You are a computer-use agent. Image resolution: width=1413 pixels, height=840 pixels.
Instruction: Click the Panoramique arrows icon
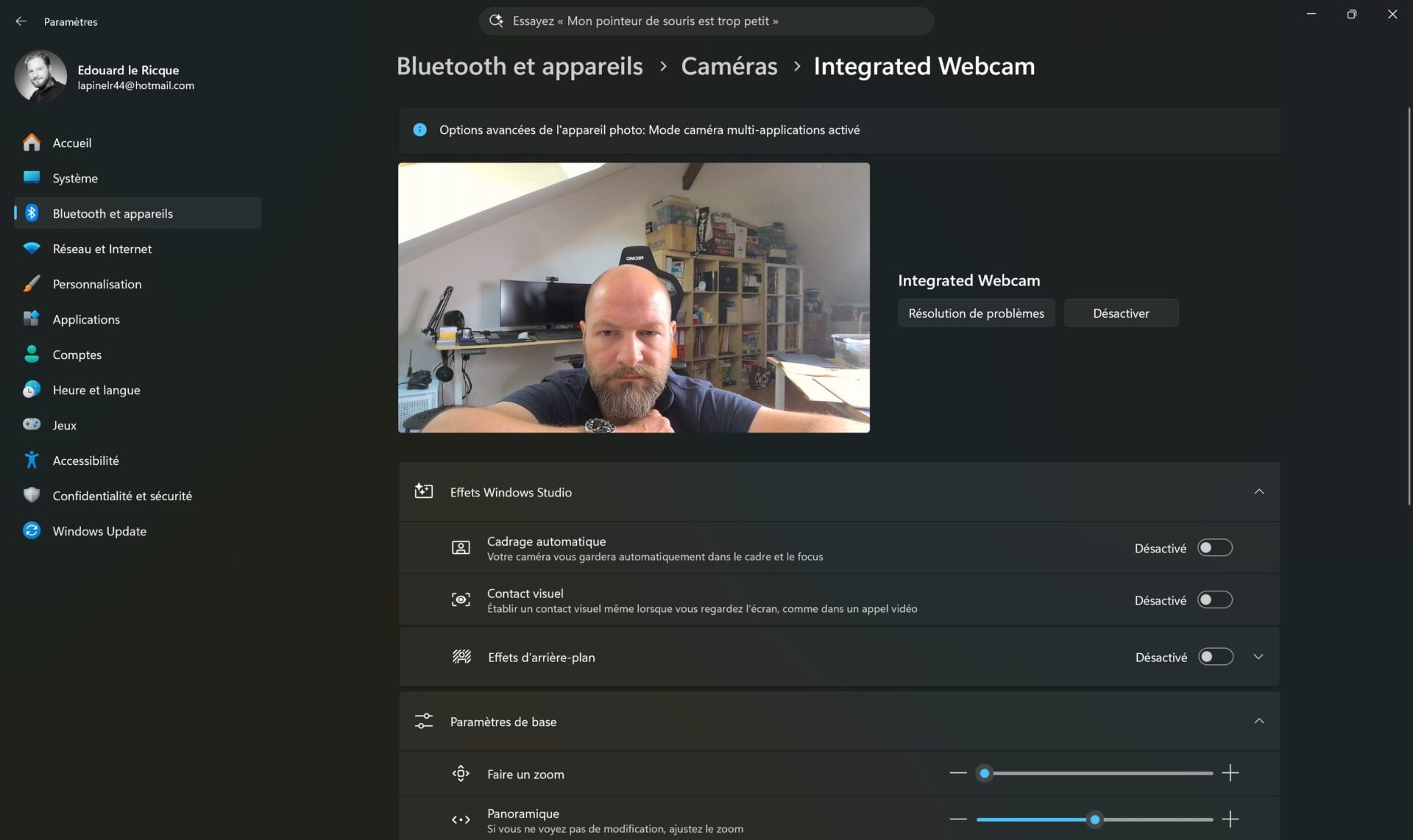coord(461,819)
